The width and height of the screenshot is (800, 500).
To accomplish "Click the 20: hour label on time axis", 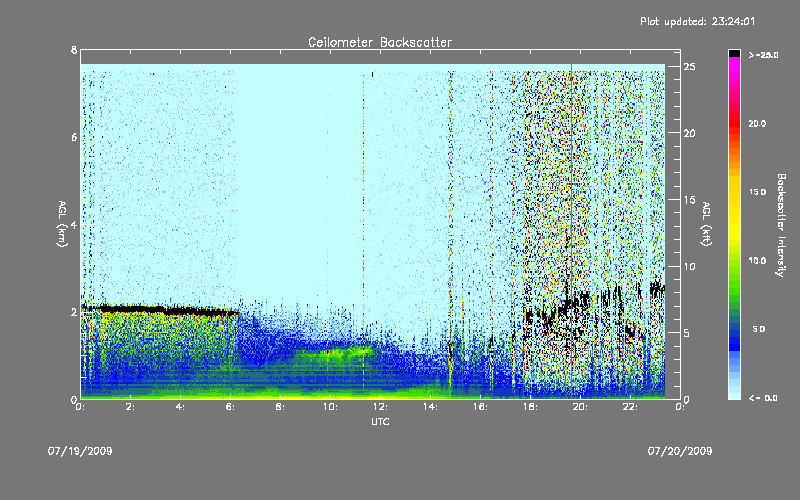I will coord(581,407).
